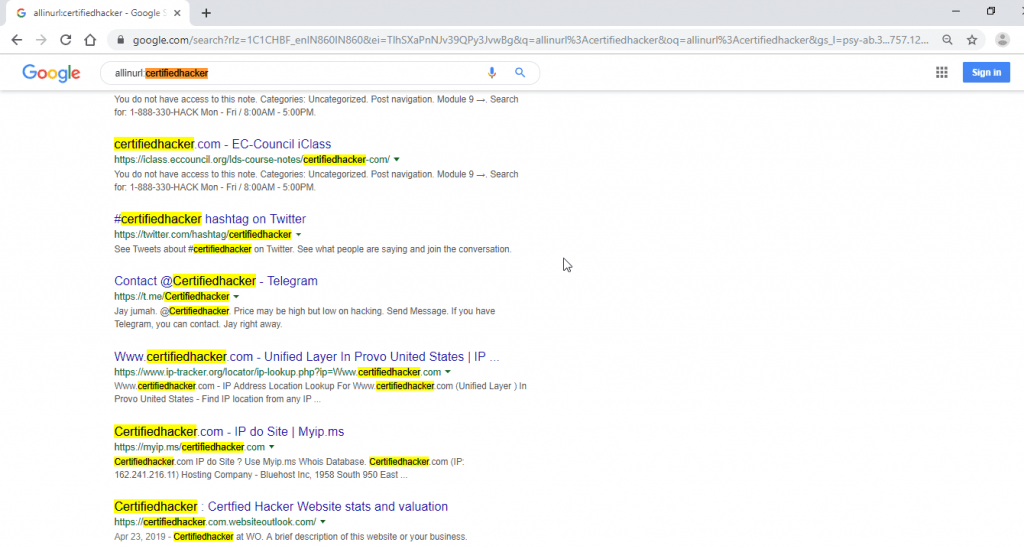Click the ip-tracker.org locator URL text
This screenshot has width=1024, height=549.
278,372
